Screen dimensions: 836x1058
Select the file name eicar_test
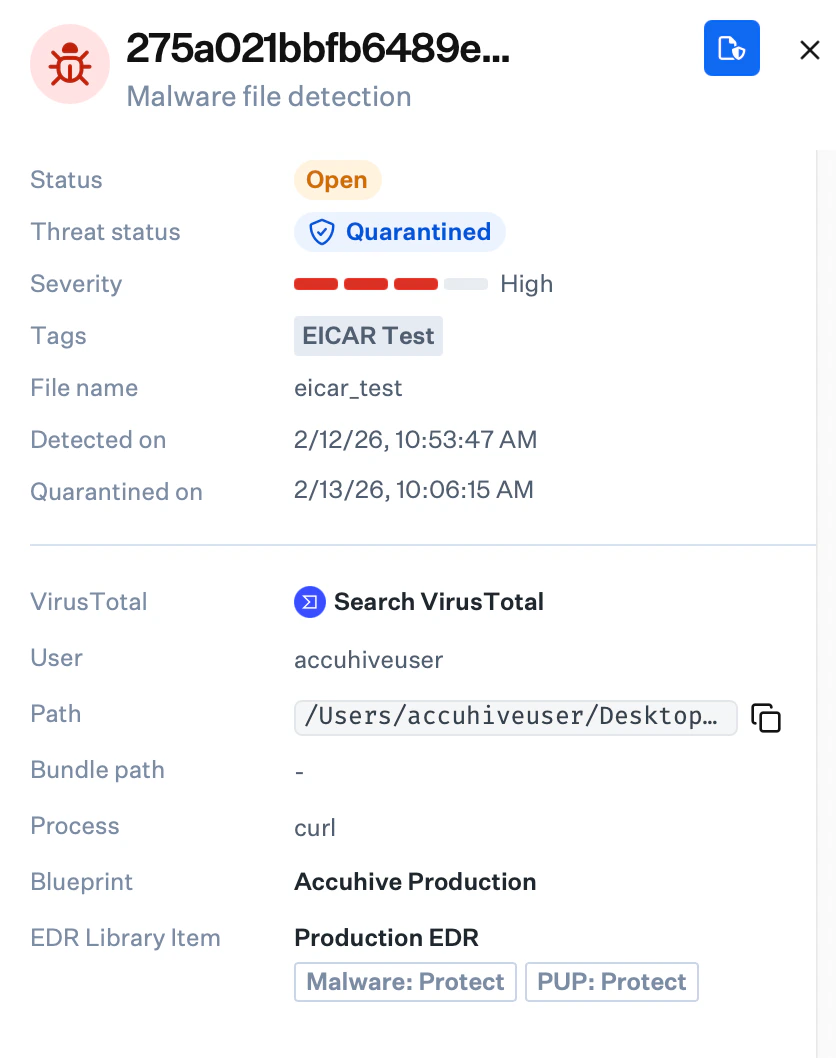point(347,388)
